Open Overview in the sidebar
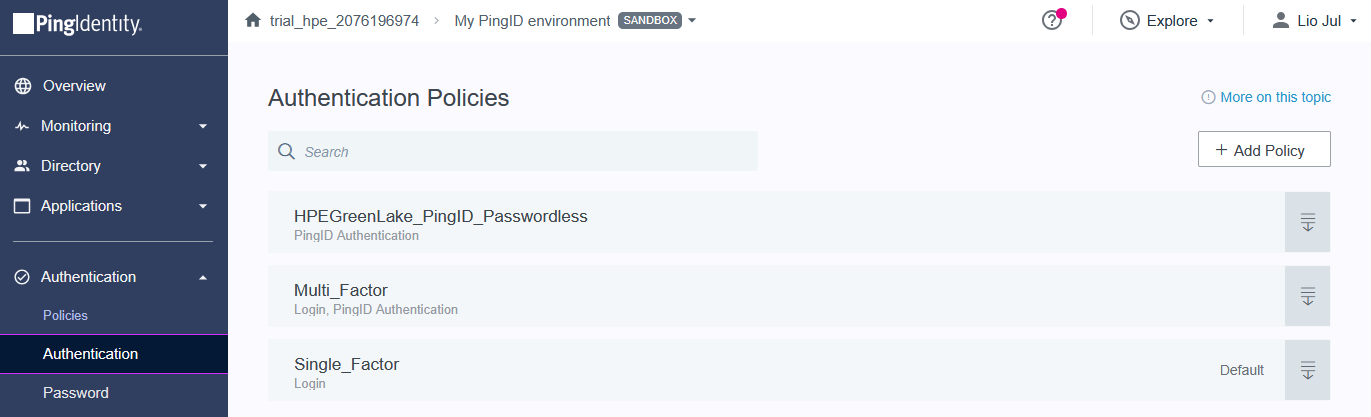The height and width of the screenshot is (417, 1371). (74, 86)
